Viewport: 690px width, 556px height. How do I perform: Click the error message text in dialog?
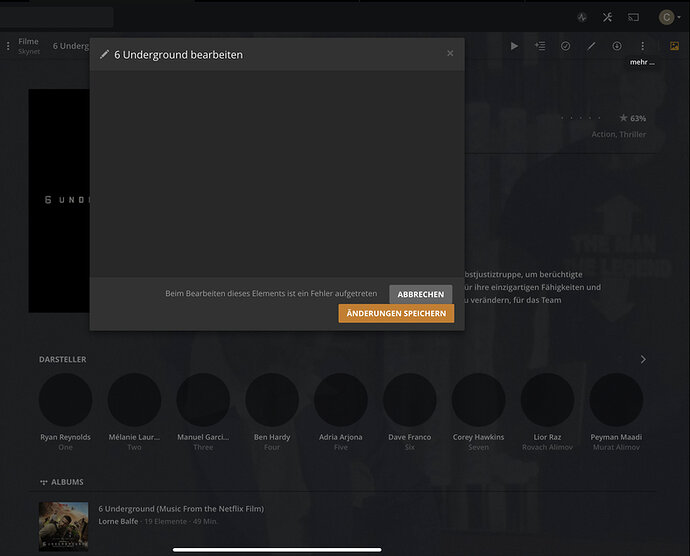[271, 294]
